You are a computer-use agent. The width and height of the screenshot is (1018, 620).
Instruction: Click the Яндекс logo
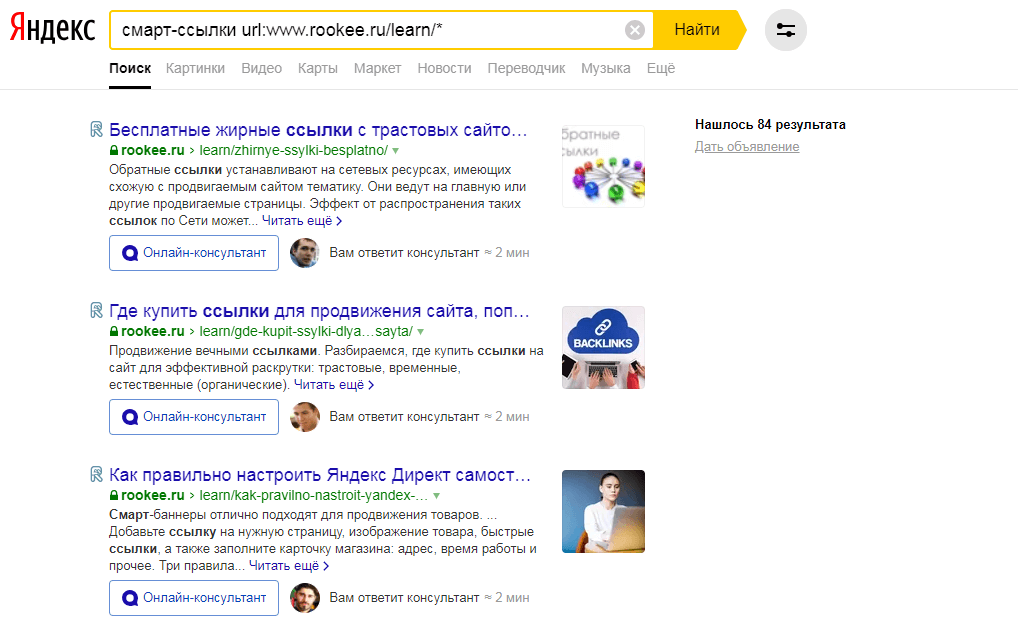point(53,29)
